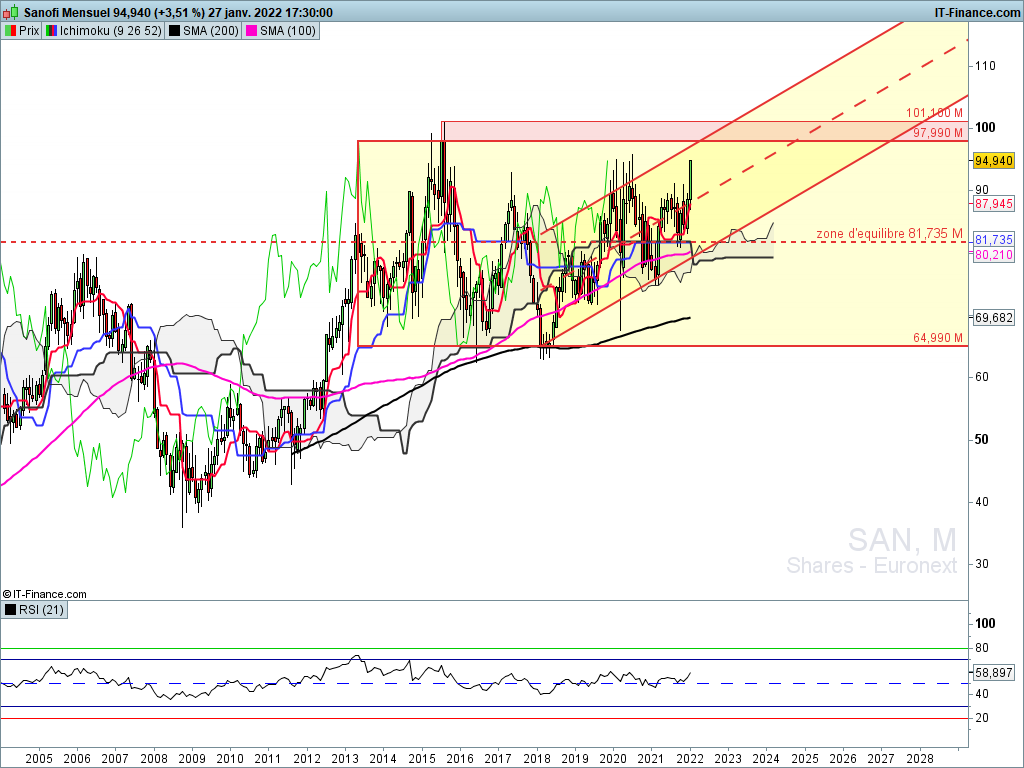1024x768 pixels.
Task: Click the 80 level on RSI axis
Action: tap(981, 648)
